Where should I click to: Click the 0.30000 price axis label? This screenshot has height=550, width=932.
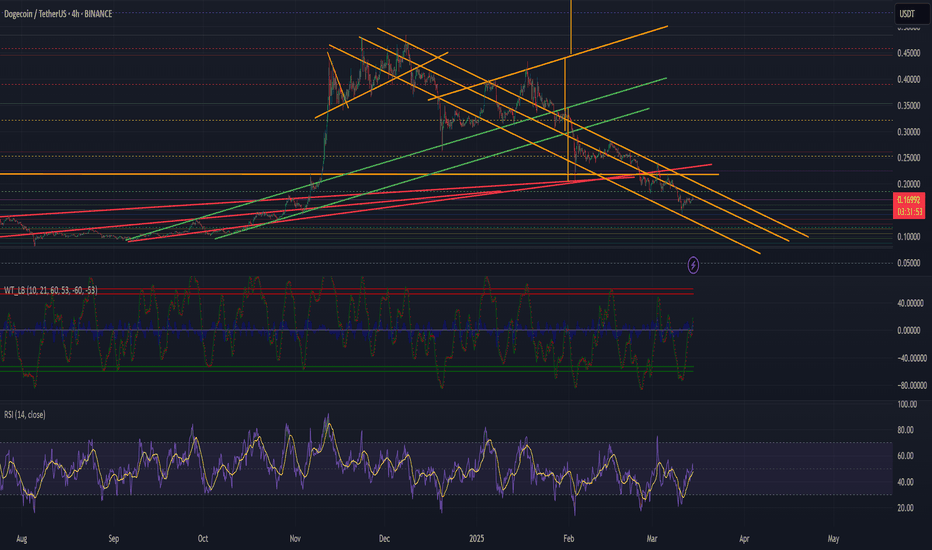click(908, 132)
